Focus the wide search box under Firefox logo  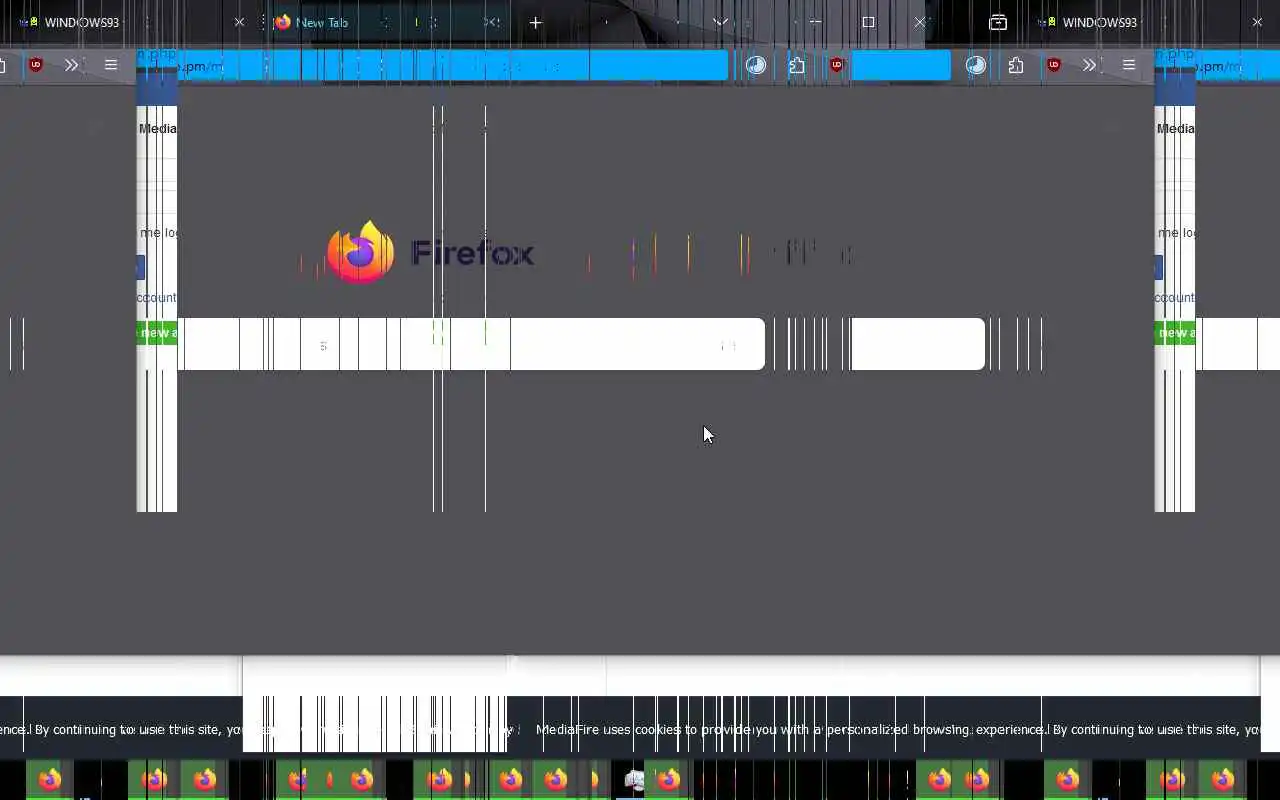[x=471, y=344]
